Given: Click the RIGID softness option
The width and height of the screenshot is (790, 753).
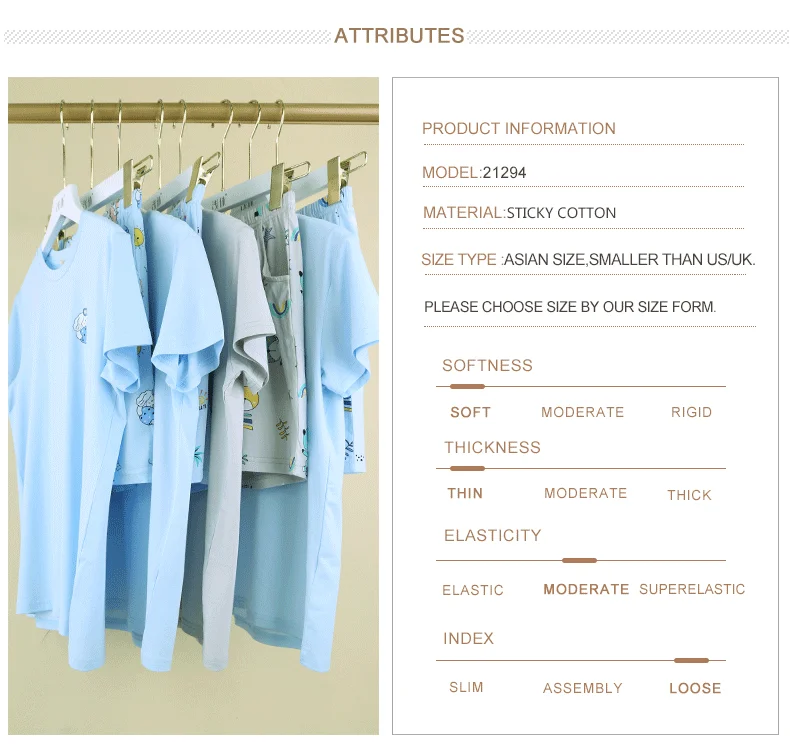Looking at the screenshot, I should [691, 412].
